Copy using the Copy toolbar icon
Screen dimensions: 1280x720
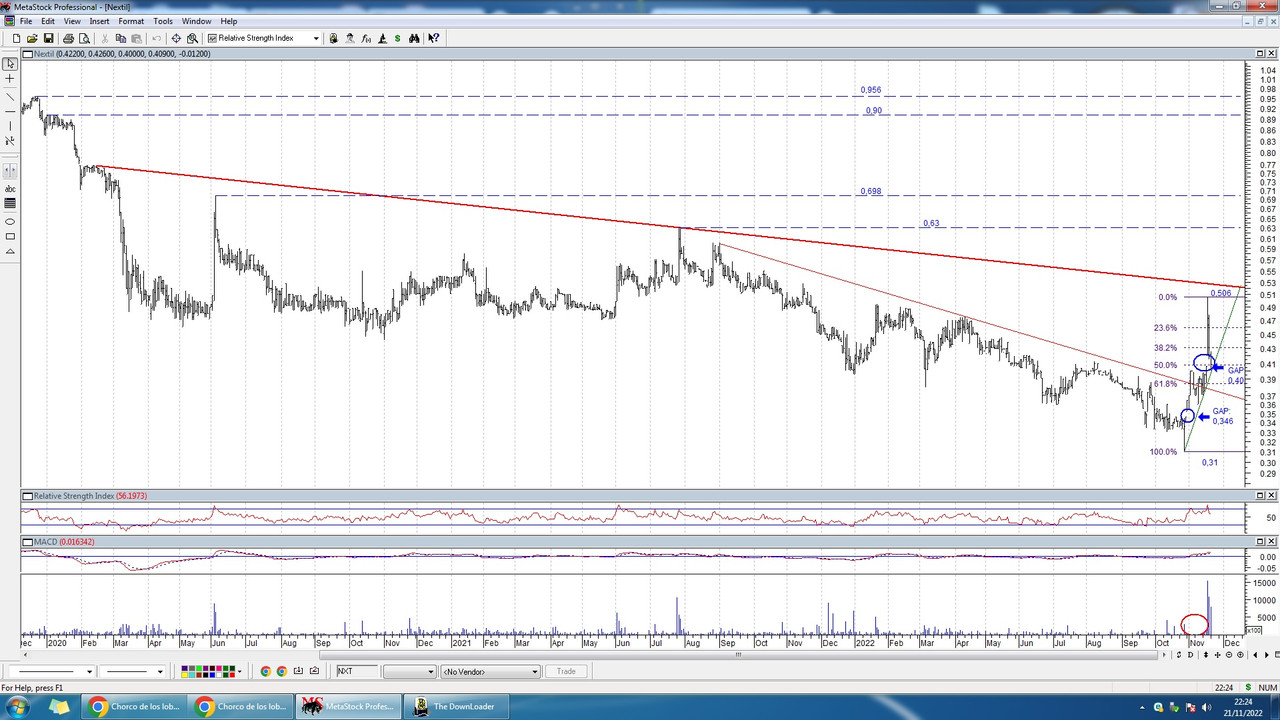click(120, 38)
